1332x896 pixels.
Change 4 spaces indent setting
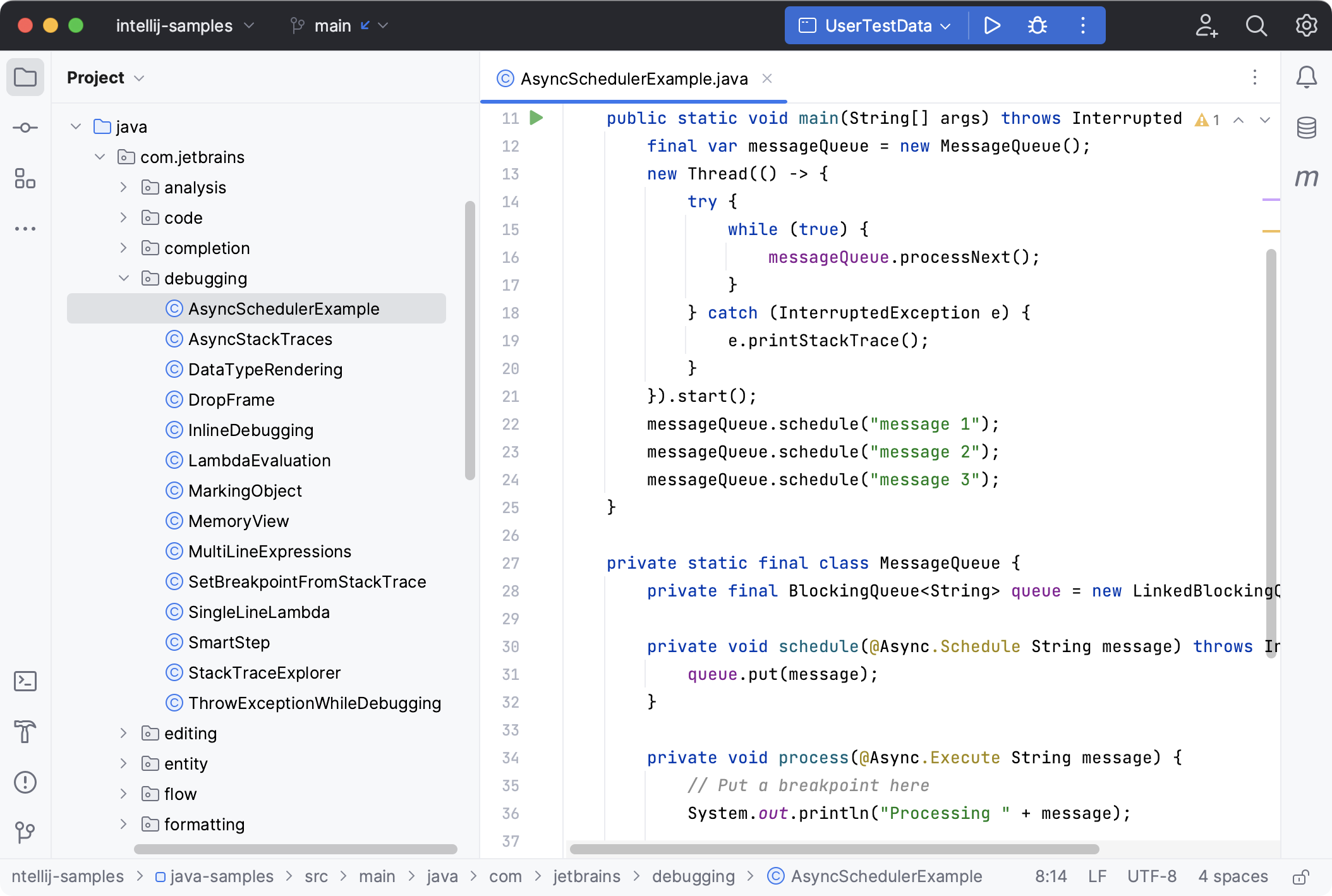pos(1233,876)
